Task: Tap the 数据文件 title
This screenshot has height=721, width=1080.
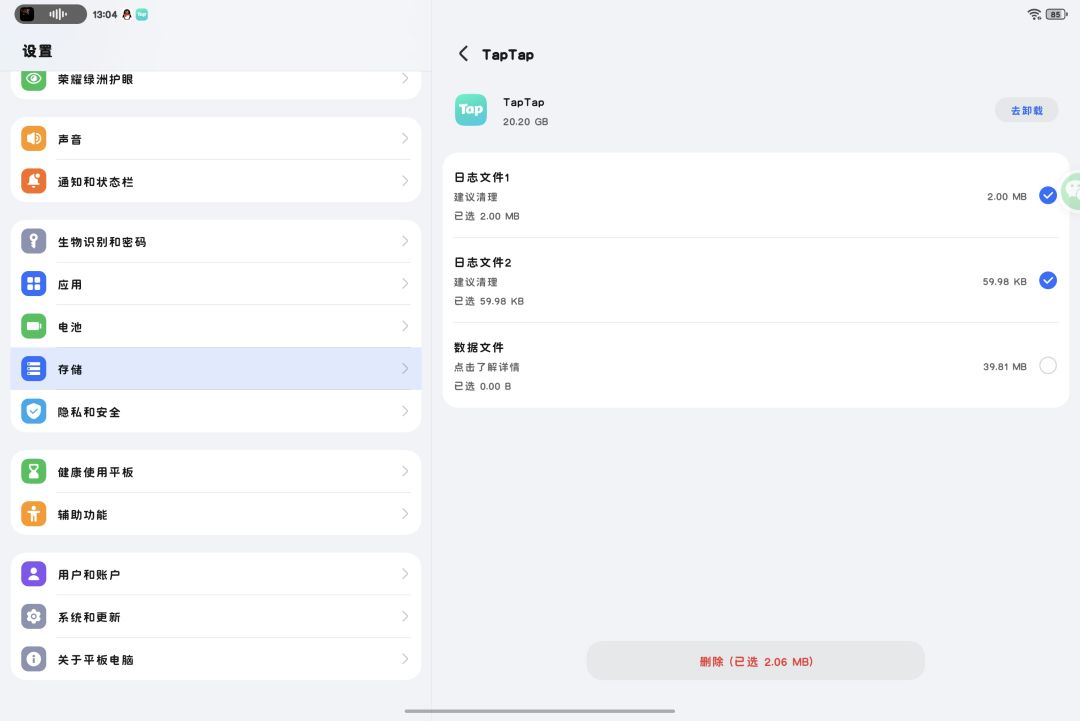Action: click(x=479, y=348)
